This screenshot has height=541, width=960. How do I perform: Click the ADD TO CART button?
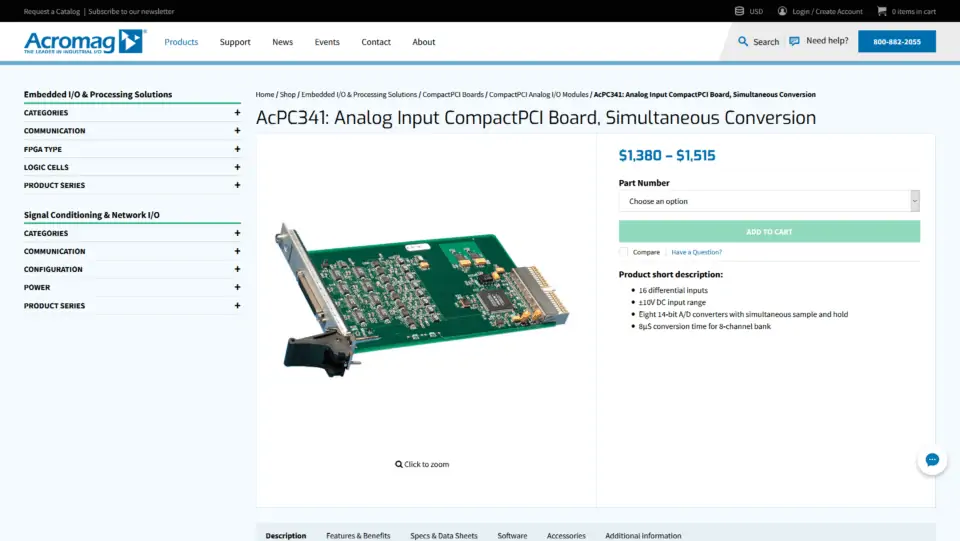pyautogui.click(x=769, y=232)
